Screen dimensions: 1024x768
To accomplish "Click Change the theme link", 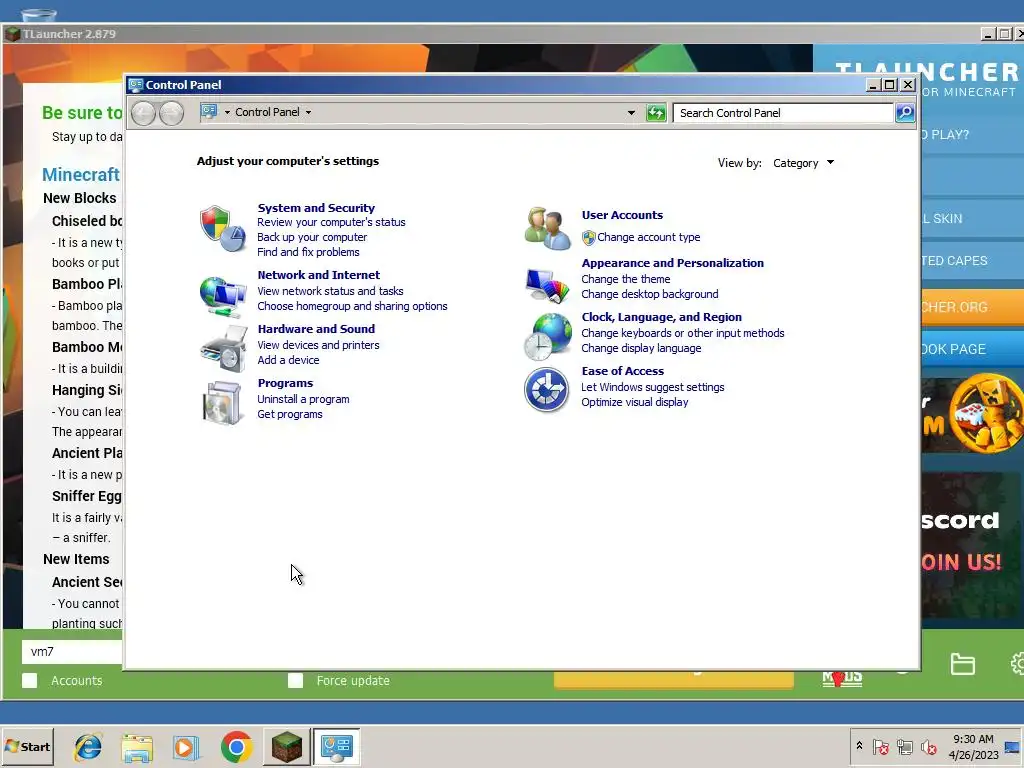I will [x=626, y=280].
